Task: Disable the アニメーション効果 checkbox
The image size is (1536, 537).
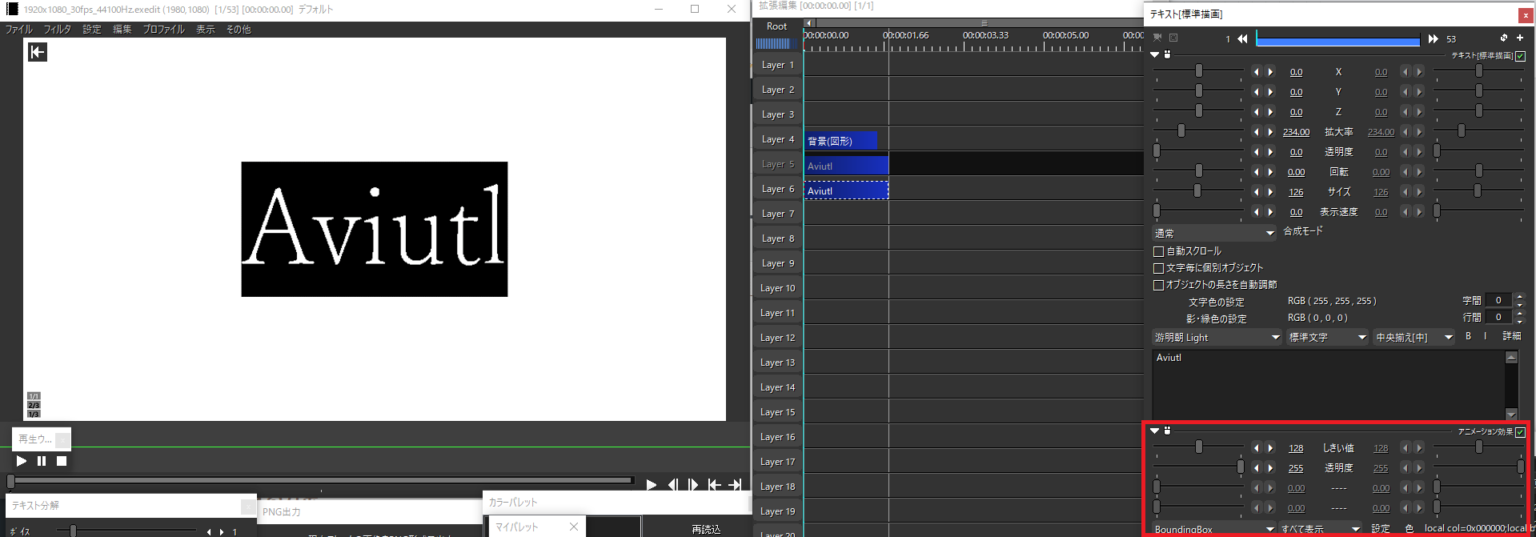Action: 1520,432
